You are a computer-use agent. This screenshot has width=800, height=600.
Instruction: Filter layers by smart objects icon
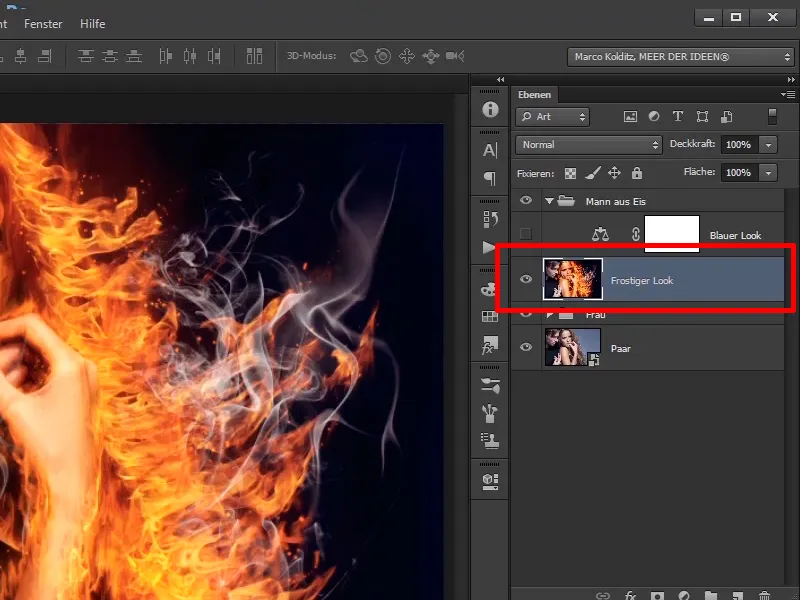pos(727,117)
